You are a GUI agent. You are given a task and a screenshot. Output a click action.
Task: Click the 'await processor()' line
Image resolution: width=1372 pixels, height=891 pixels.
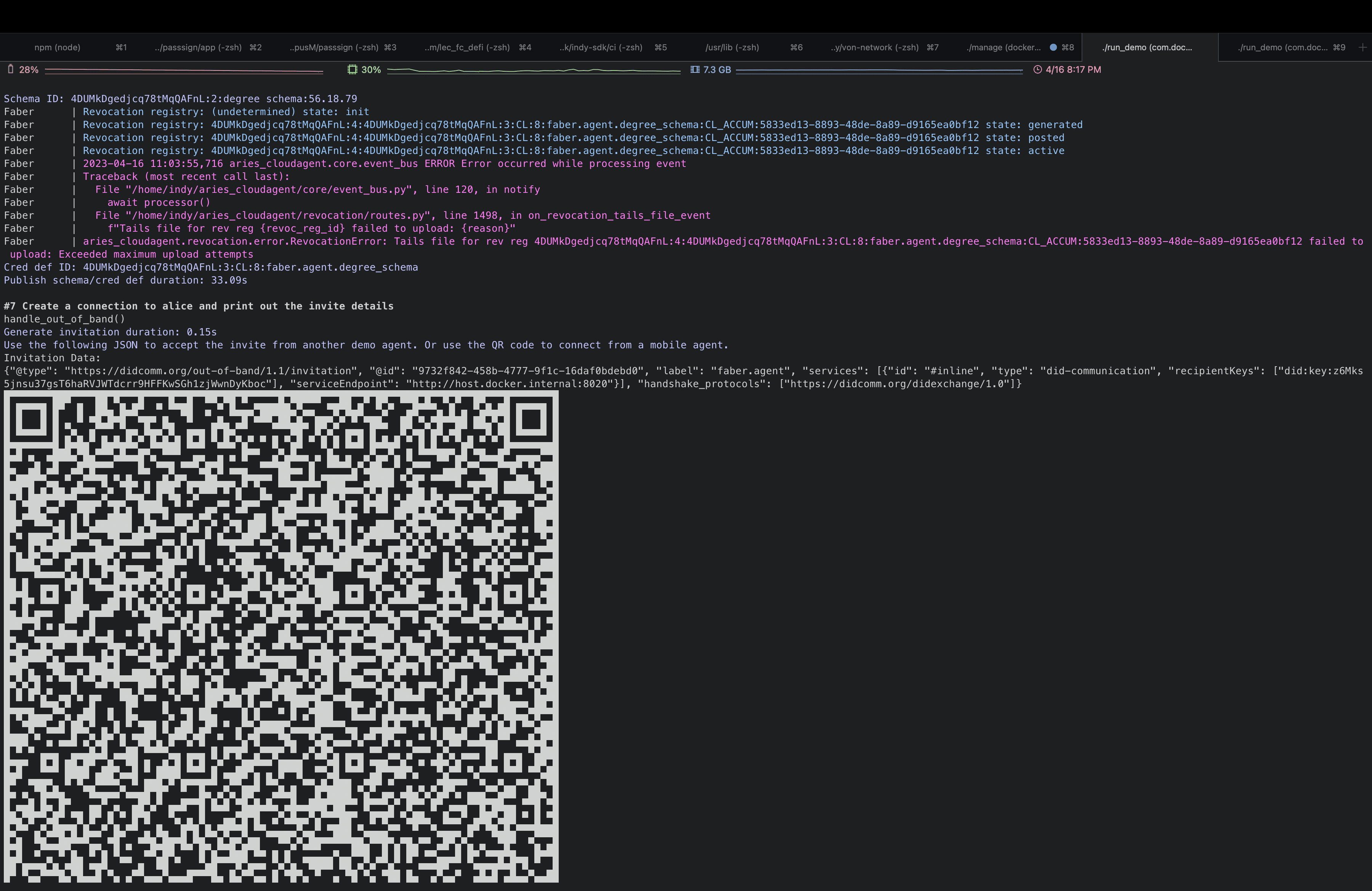[159, 202]
